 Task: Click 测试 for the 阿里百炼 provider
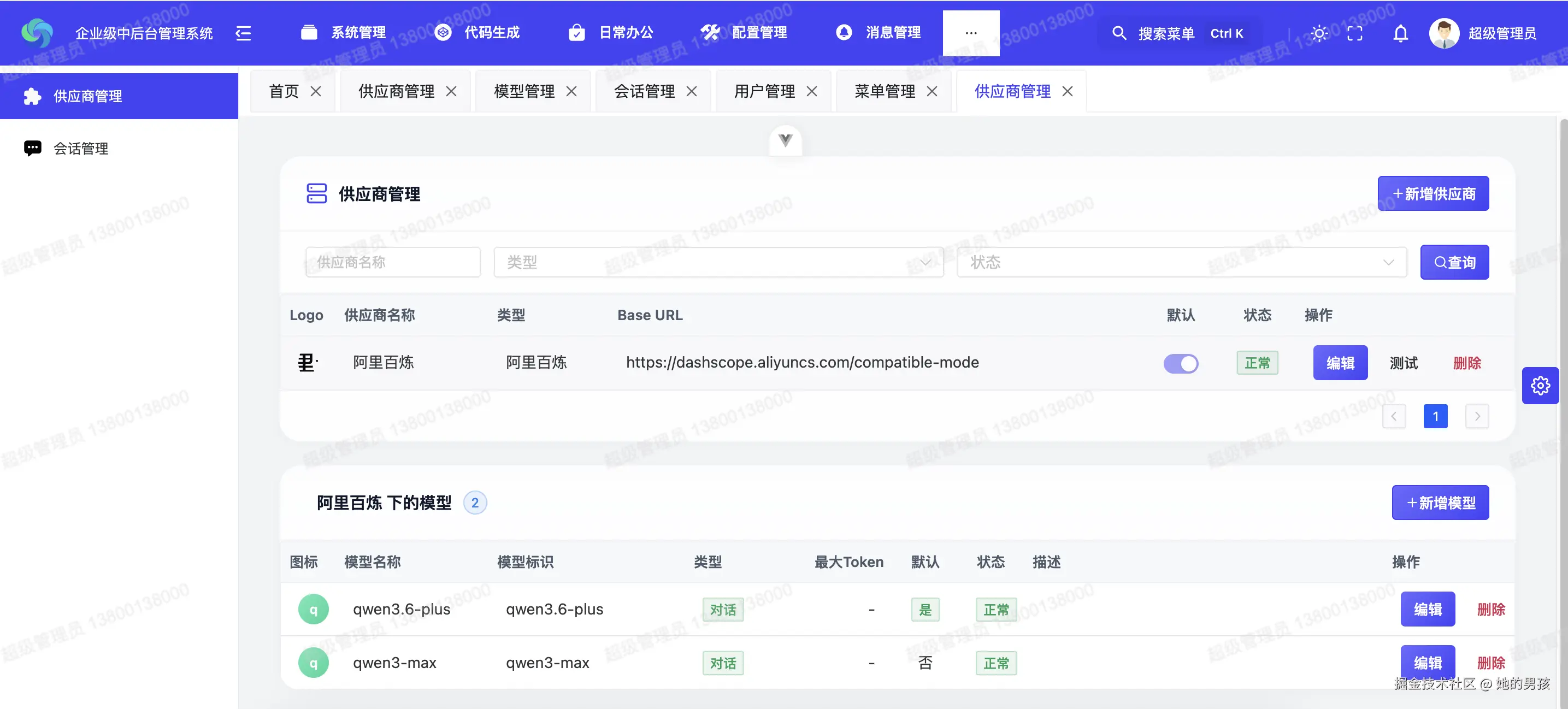point(1404,363)
